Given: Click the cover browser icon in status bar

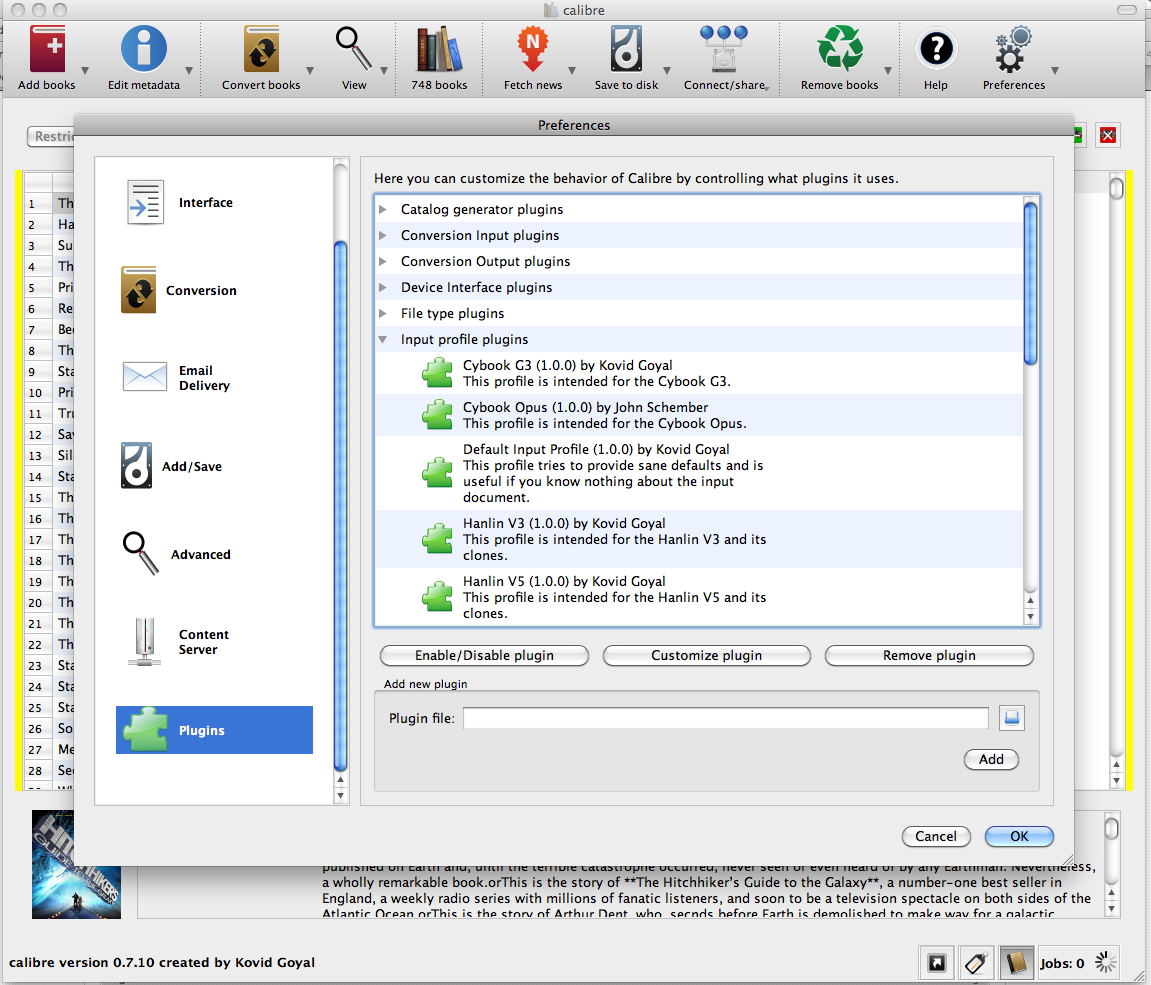Looking at the screenshot, I should coord(937,963).
